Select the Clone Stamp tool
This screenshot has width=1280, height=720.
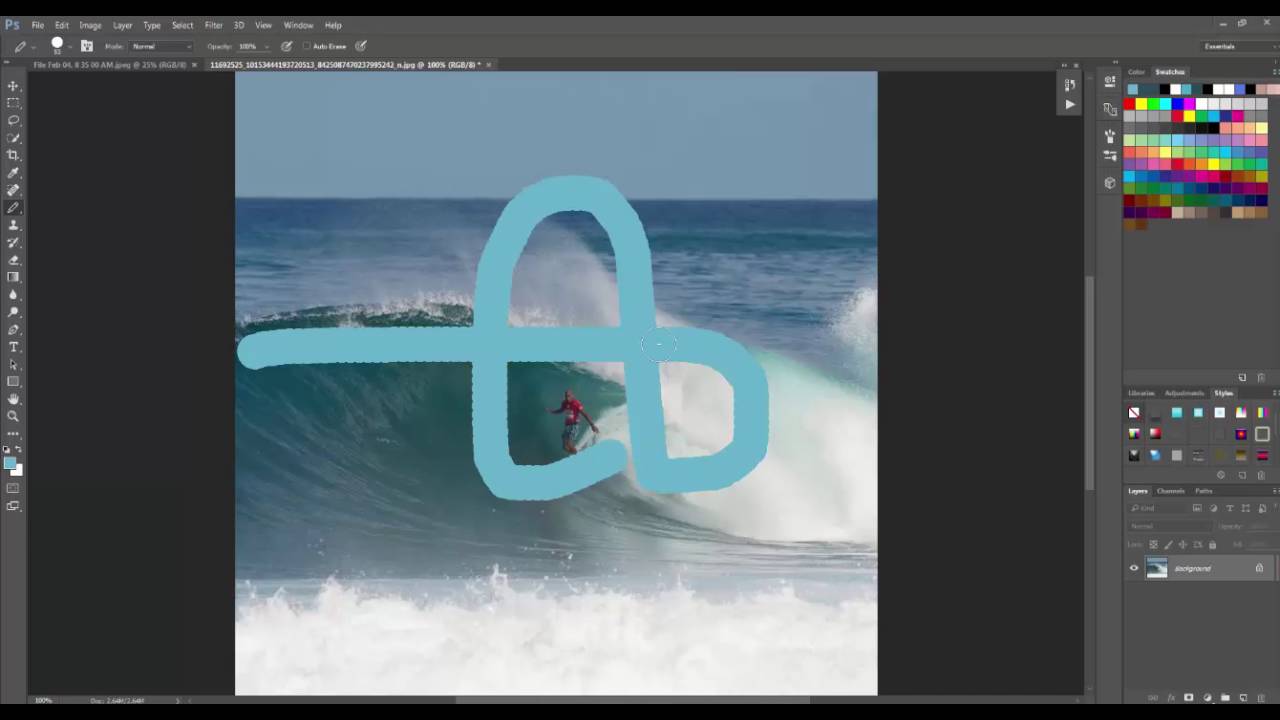(13, 225)
